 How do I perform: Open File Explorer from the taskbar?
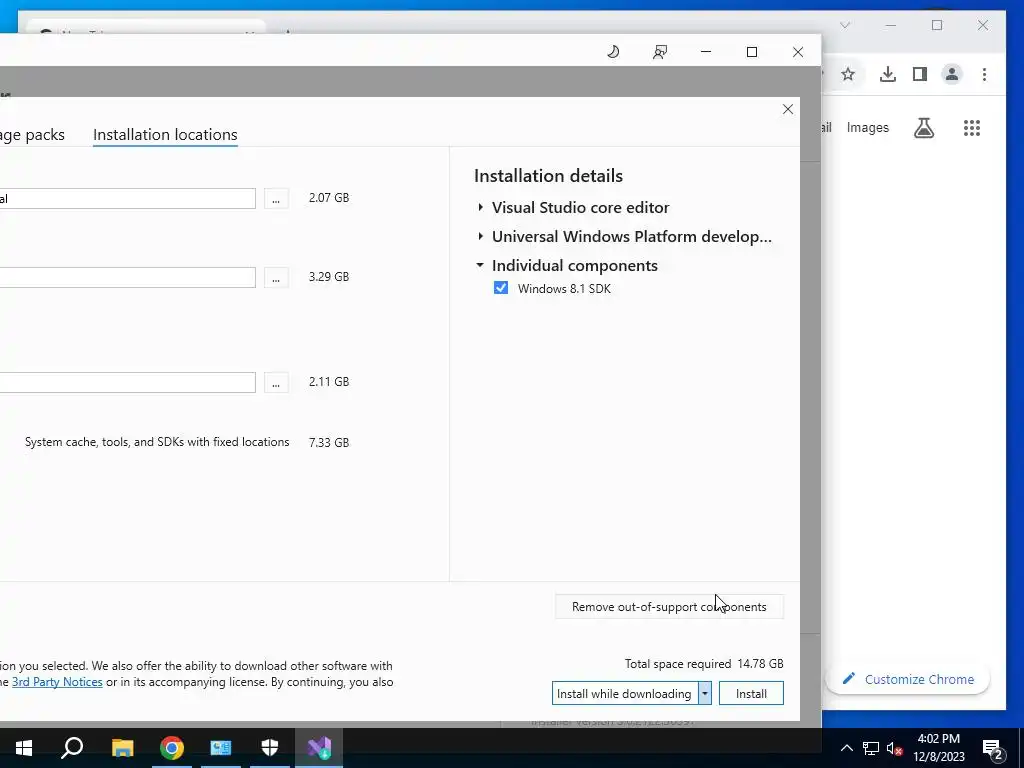click(x=122, y=748)
